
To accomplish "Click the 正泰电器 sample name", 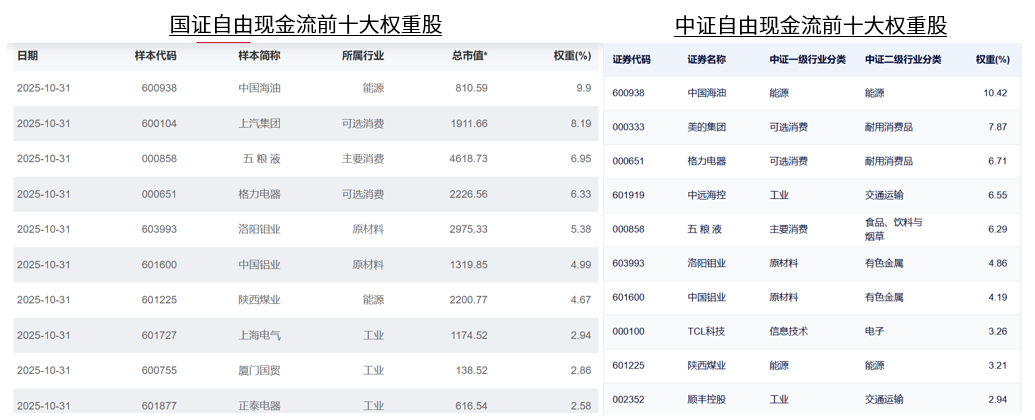I will [259, 406].
